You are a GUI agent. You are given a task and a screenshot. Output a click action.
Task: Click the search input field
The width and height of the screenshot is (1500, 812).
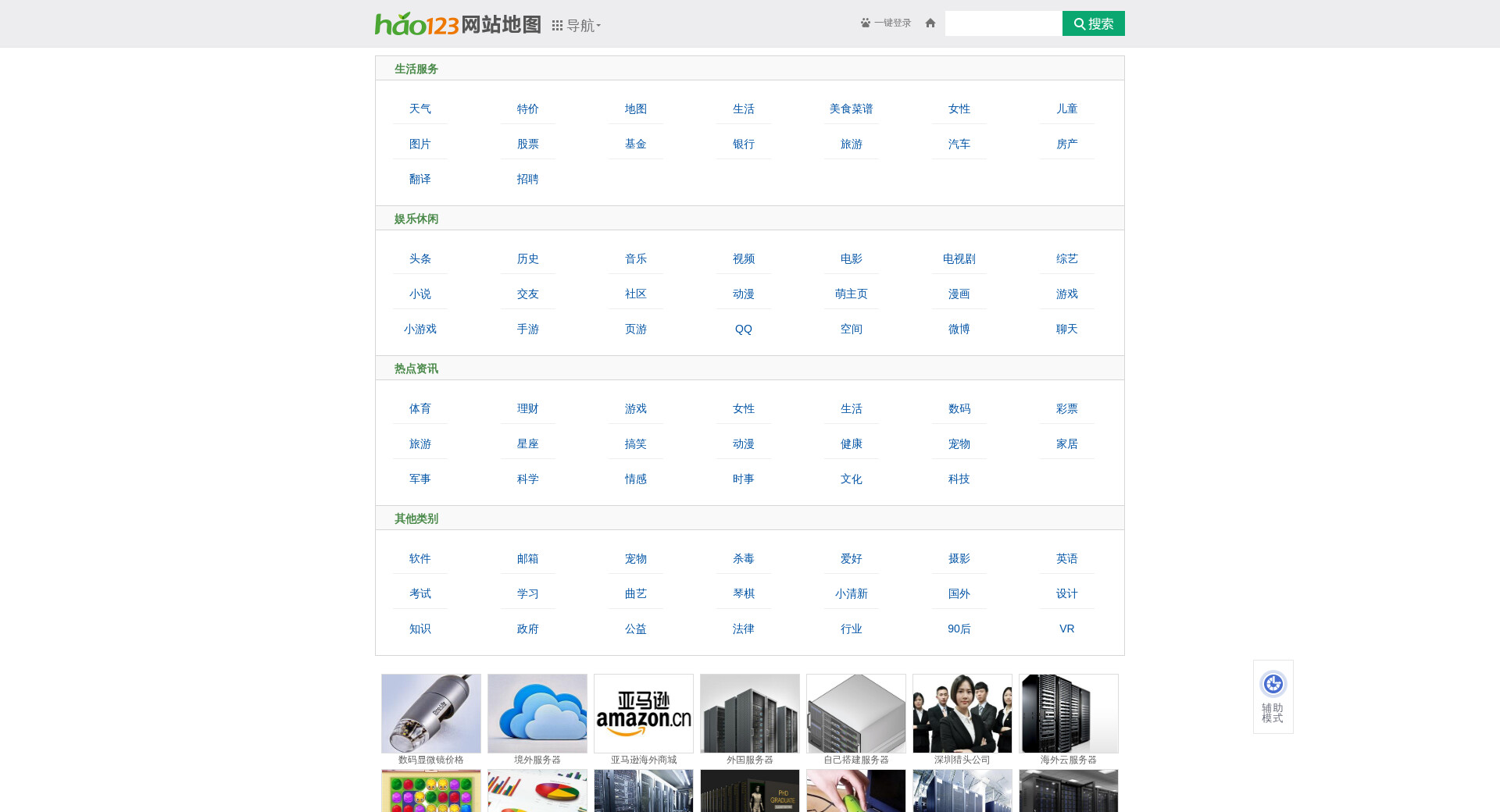point(1003,23)
